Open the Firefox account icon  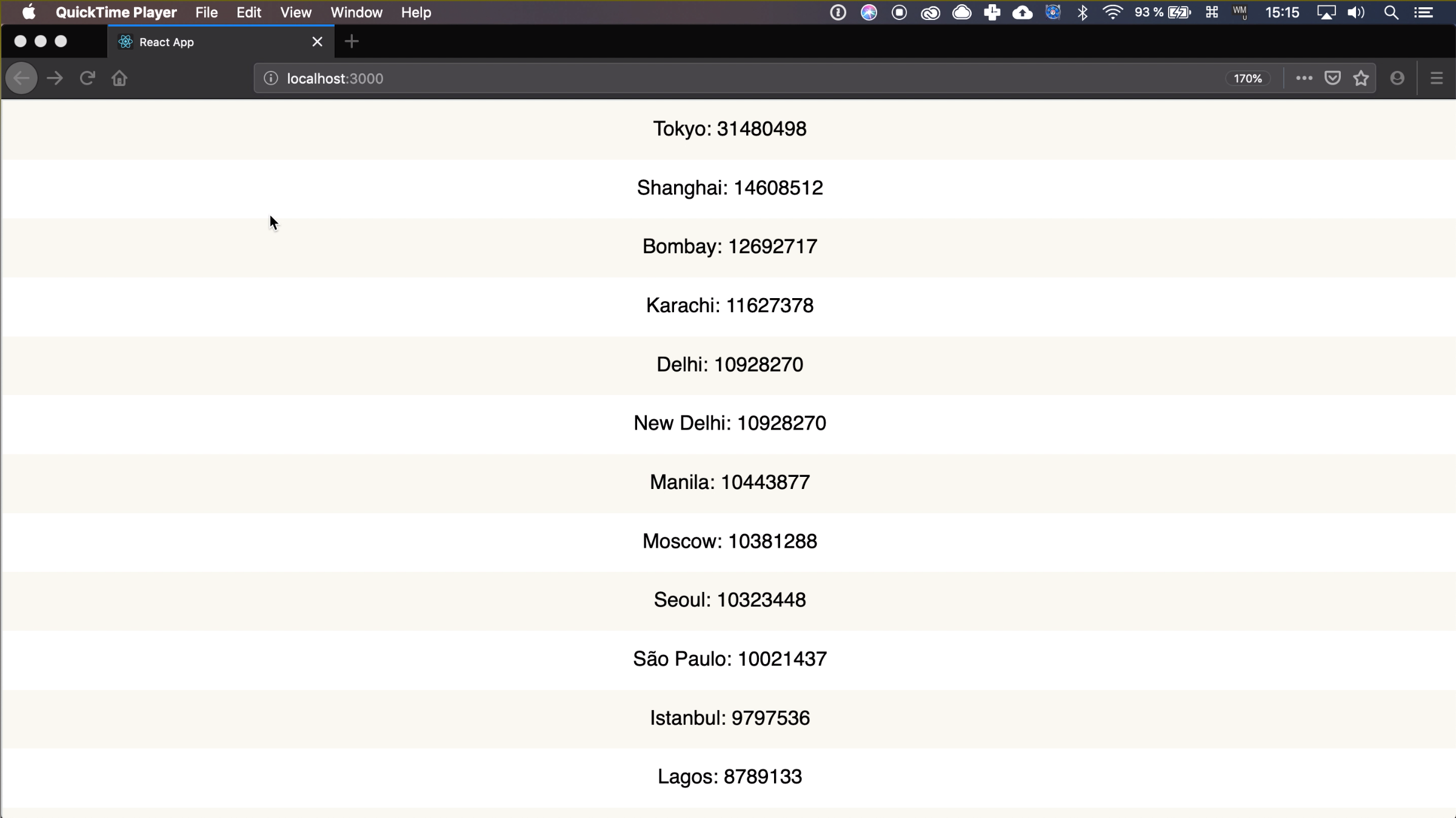1397,78
